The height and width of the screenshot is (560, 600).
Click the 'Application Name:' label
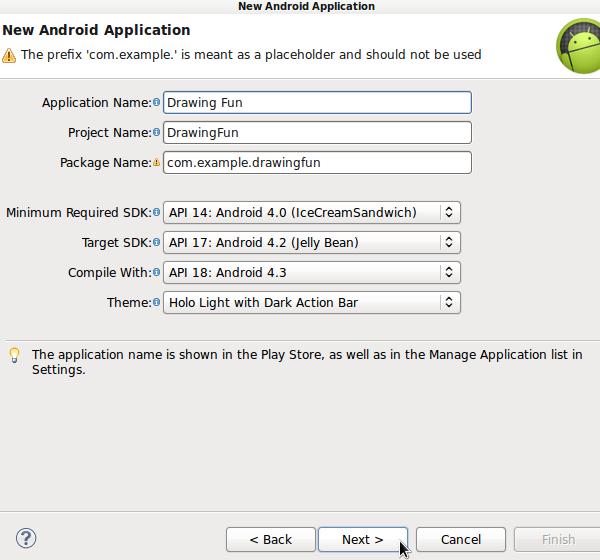click(x=97, y=103)
